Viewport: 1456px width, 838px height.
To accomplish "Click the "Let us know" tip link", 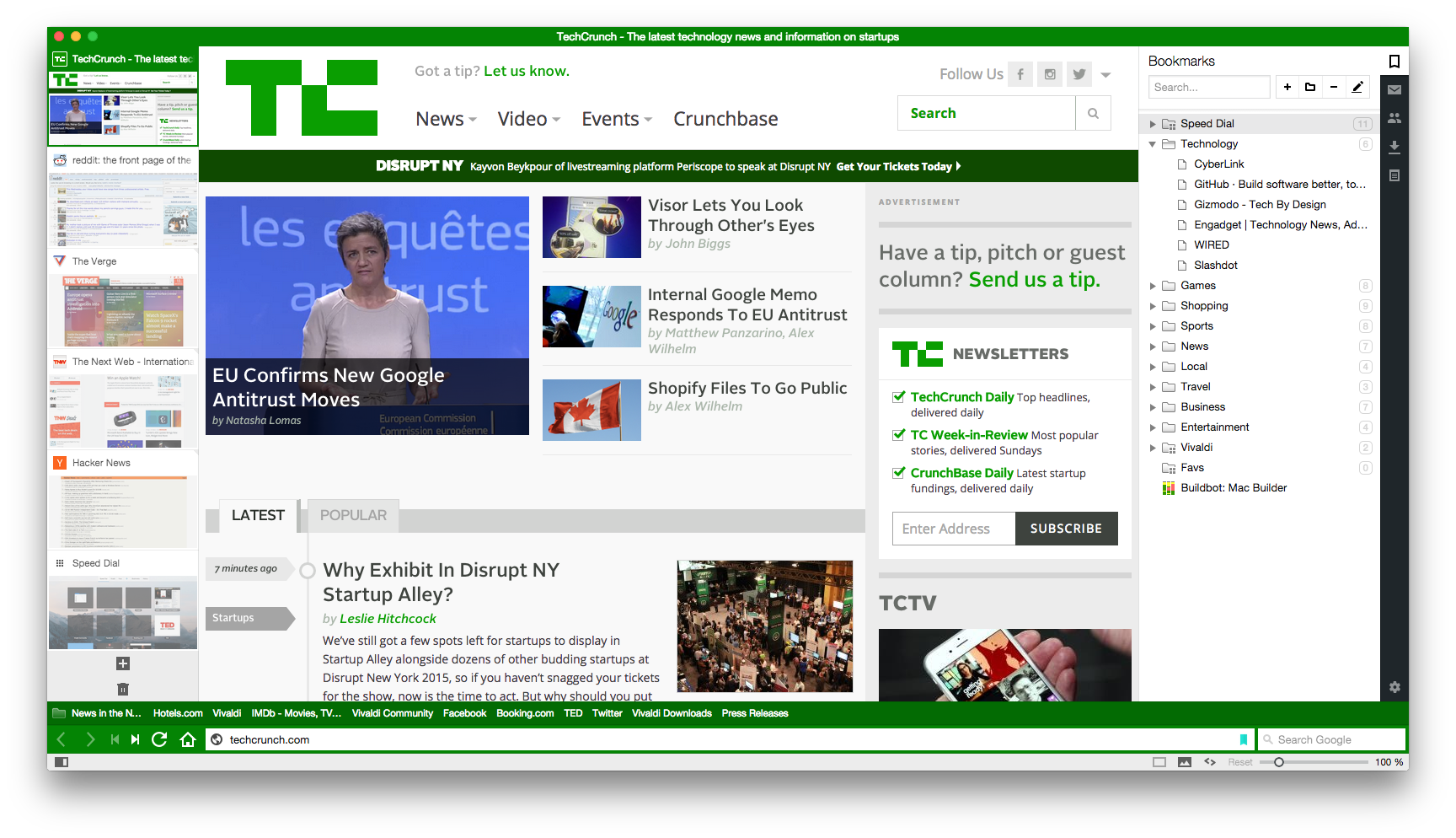I will click(x=527, y=71).
